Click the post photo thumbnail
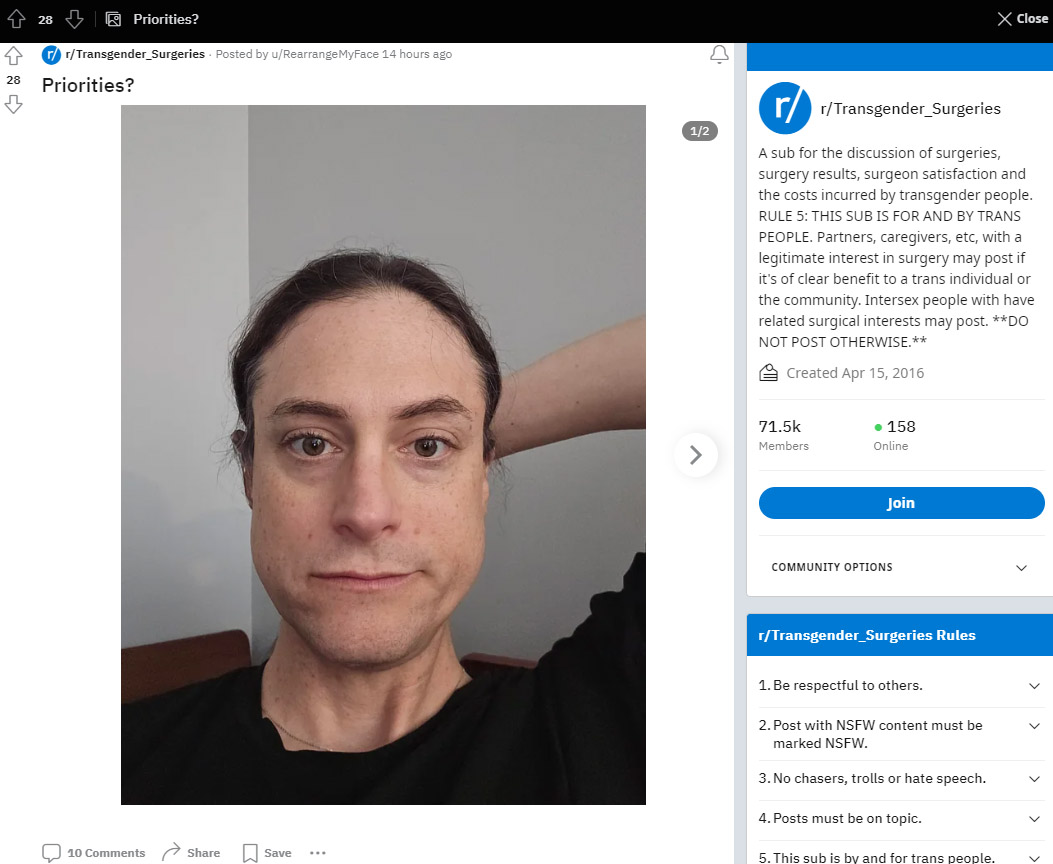The image size is (1053, 864). pyautogui.click(x=383, y=454)
